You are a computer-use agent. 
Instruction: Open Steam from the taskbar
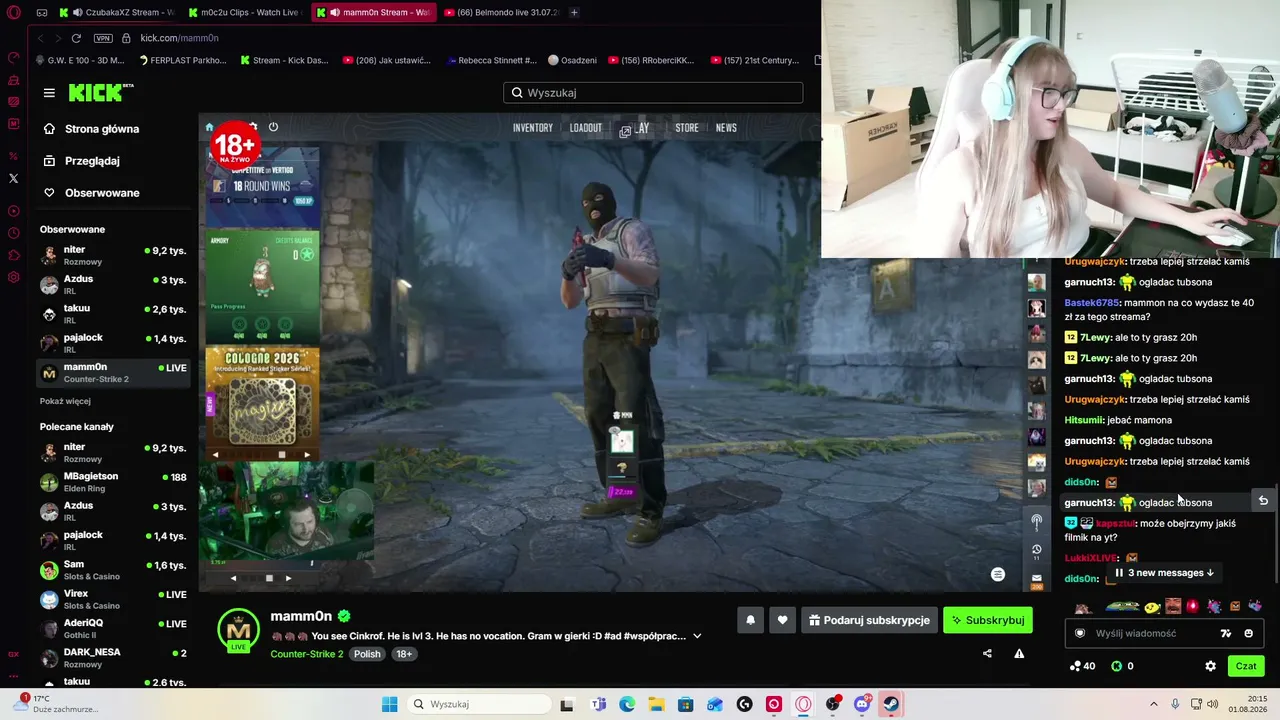click(x=890, y=704)
